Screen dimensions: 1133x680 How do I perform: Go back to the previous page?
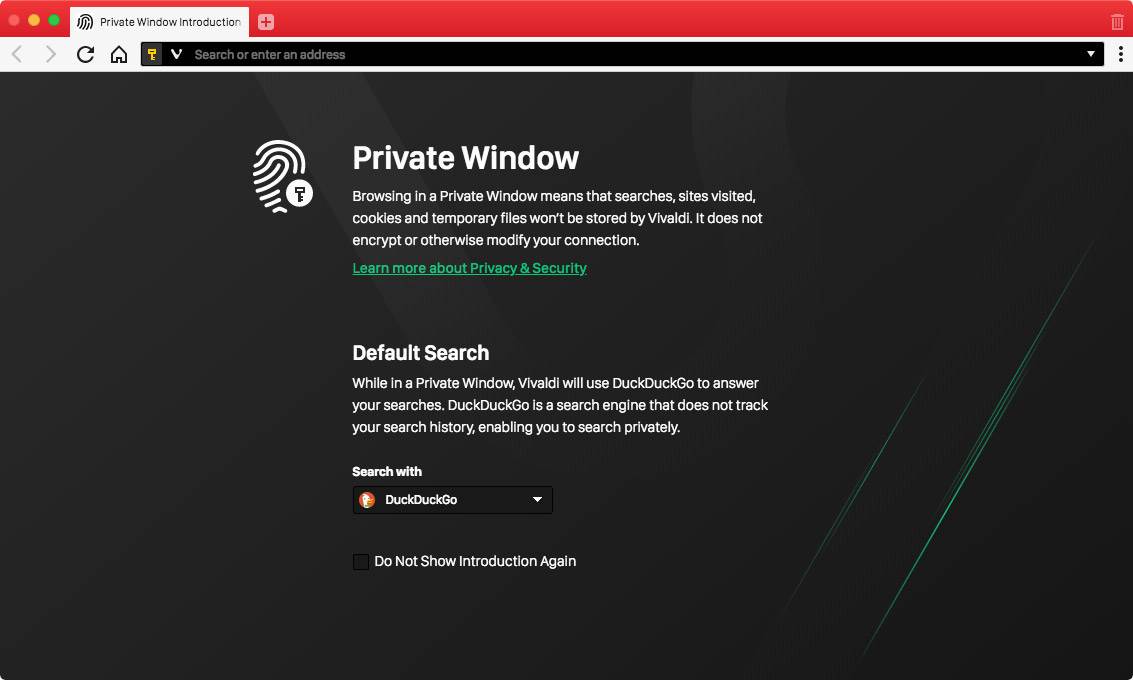[17, 54]
